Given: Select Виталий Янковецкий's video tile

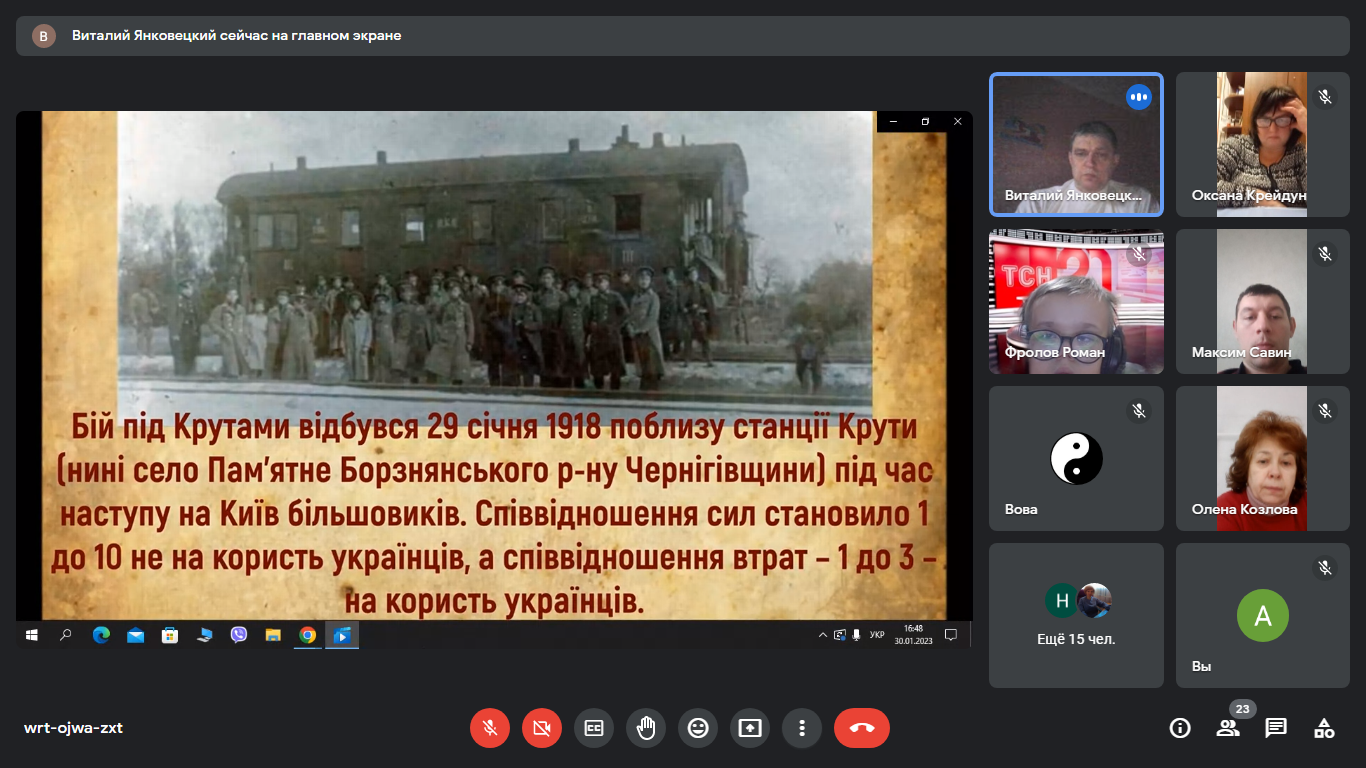Looking at the screenshot, I should coord(1076,144).
